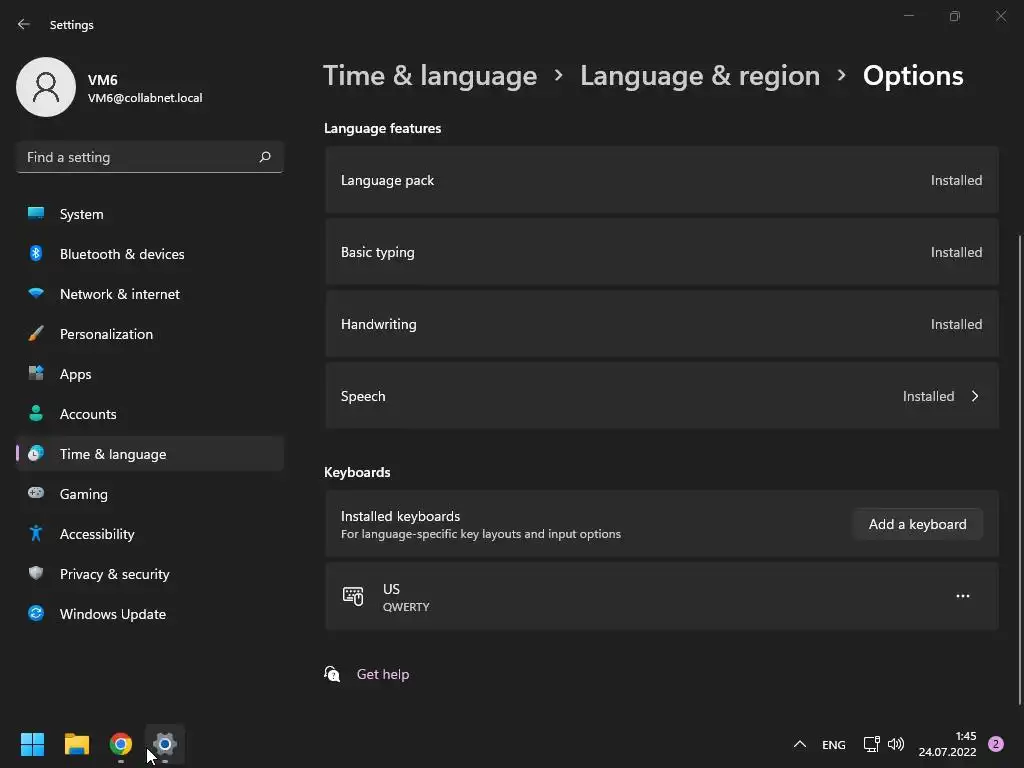Screen dimensions: 1024x768
Task: Open File Explorer from the taskbar
Action: point(76,744)
